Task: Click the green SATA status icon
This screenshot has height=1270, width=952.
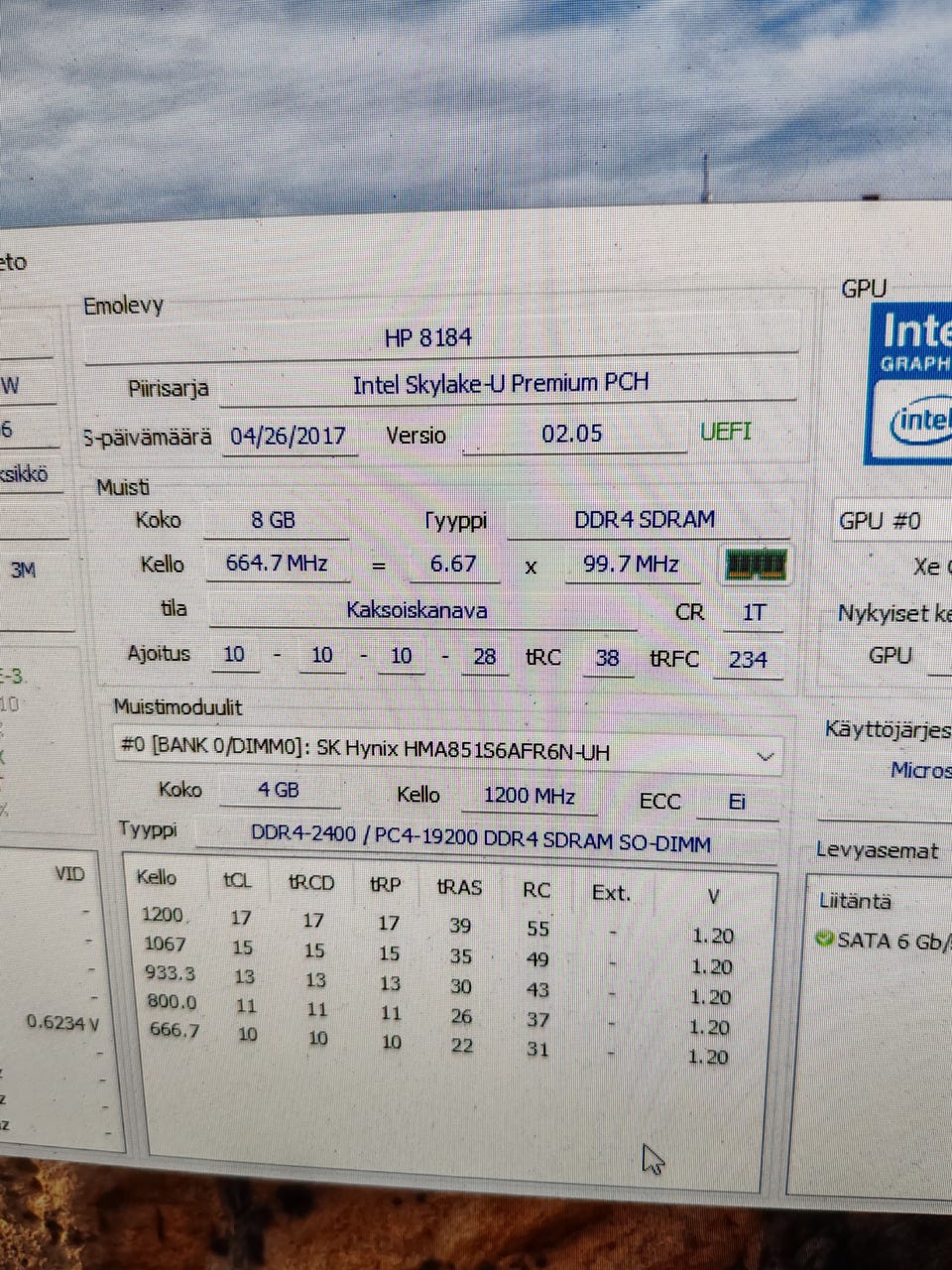Action: [824, 938]
